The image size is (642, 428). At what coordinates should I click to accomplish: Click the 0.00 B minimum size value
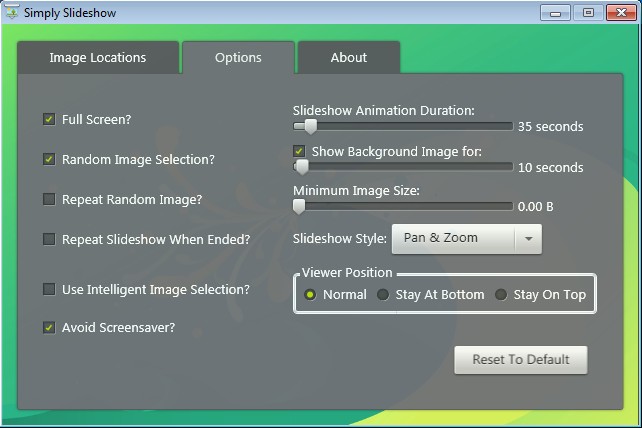[535, 206]
